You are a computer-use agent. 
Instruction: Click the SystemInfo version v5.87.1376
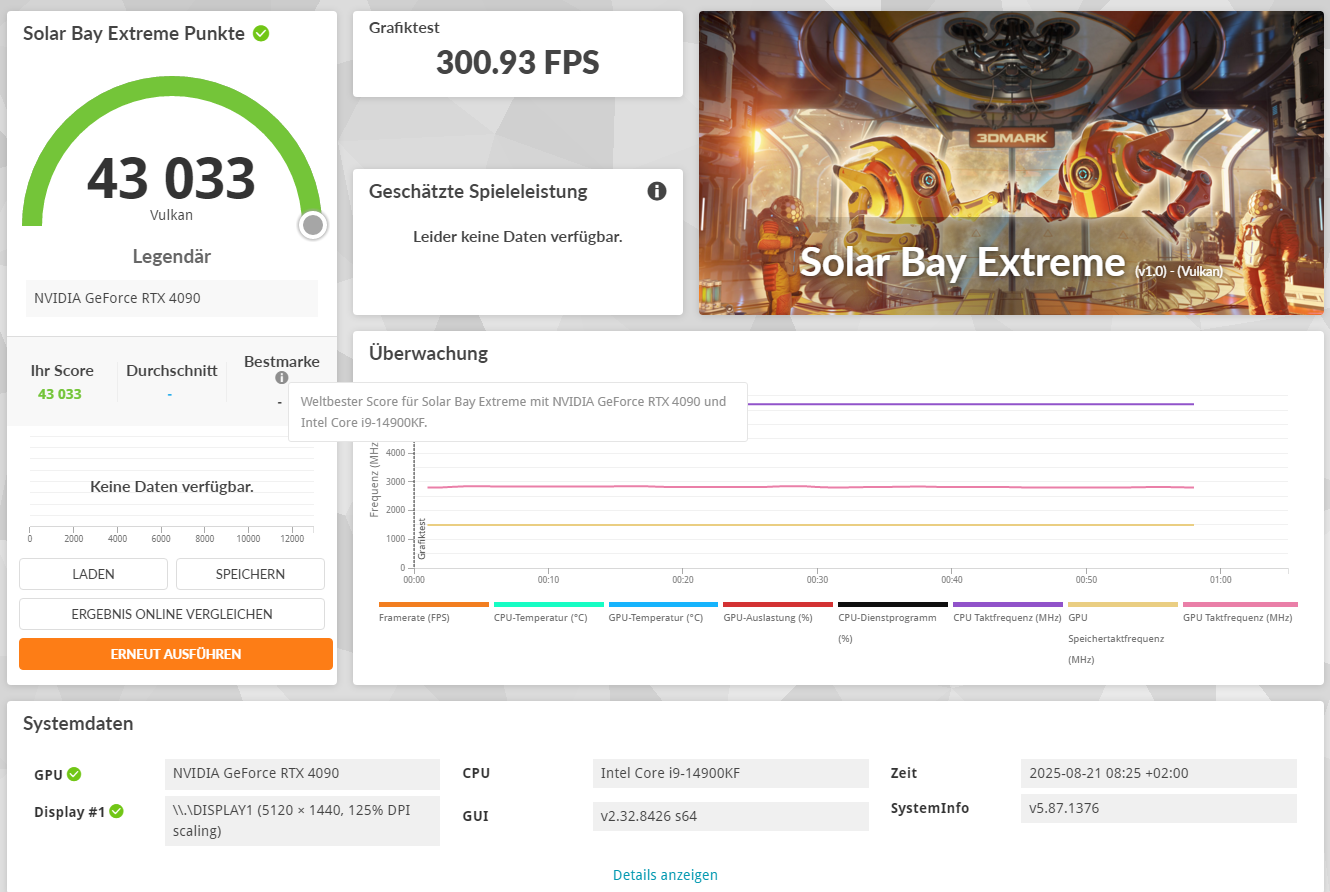(1159, 808)
